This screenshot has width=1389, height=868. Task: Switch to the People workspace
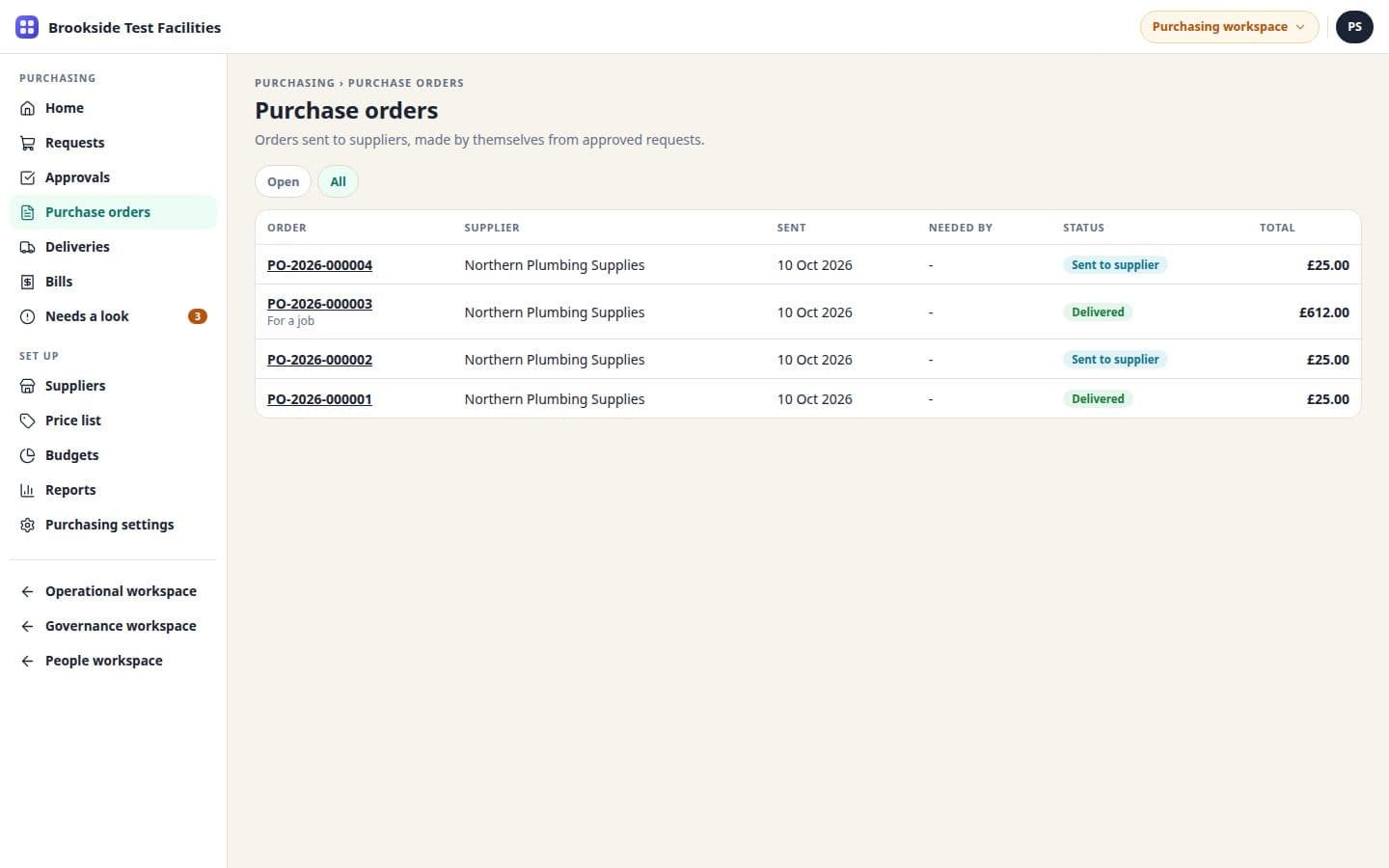coord(113,661)
